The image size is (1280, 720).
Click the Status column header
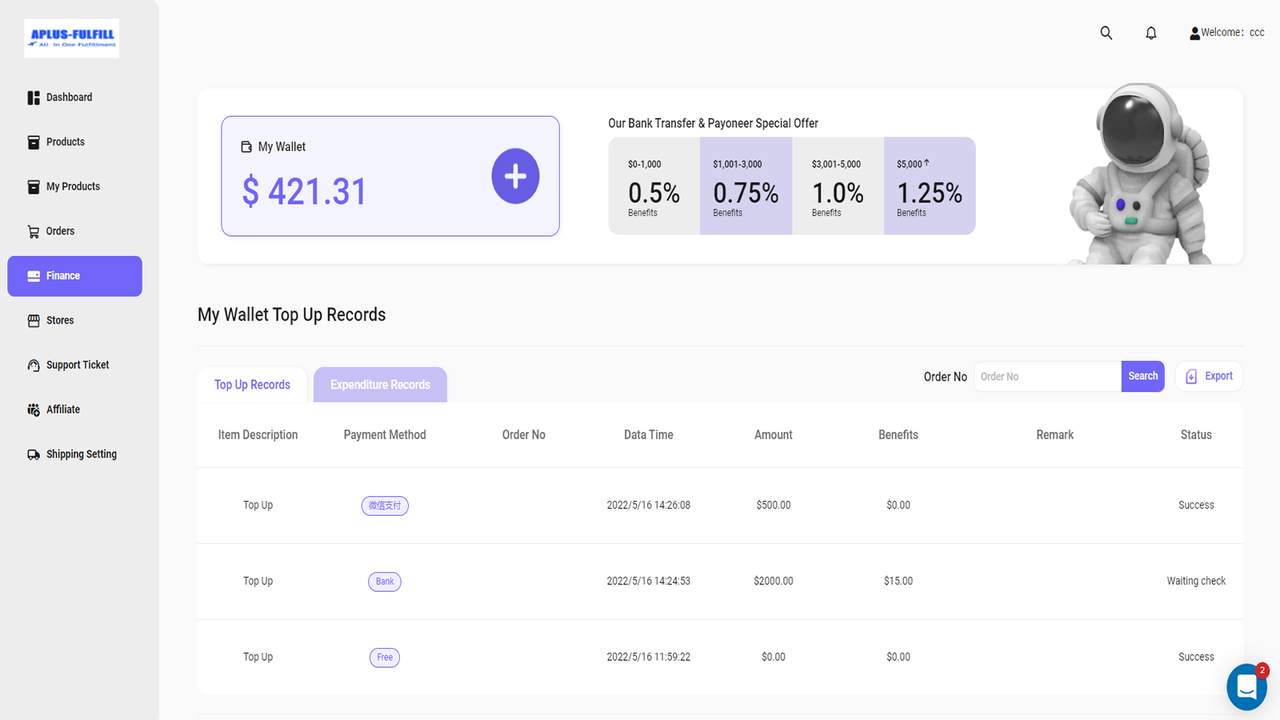click(x=1196, y=435)
